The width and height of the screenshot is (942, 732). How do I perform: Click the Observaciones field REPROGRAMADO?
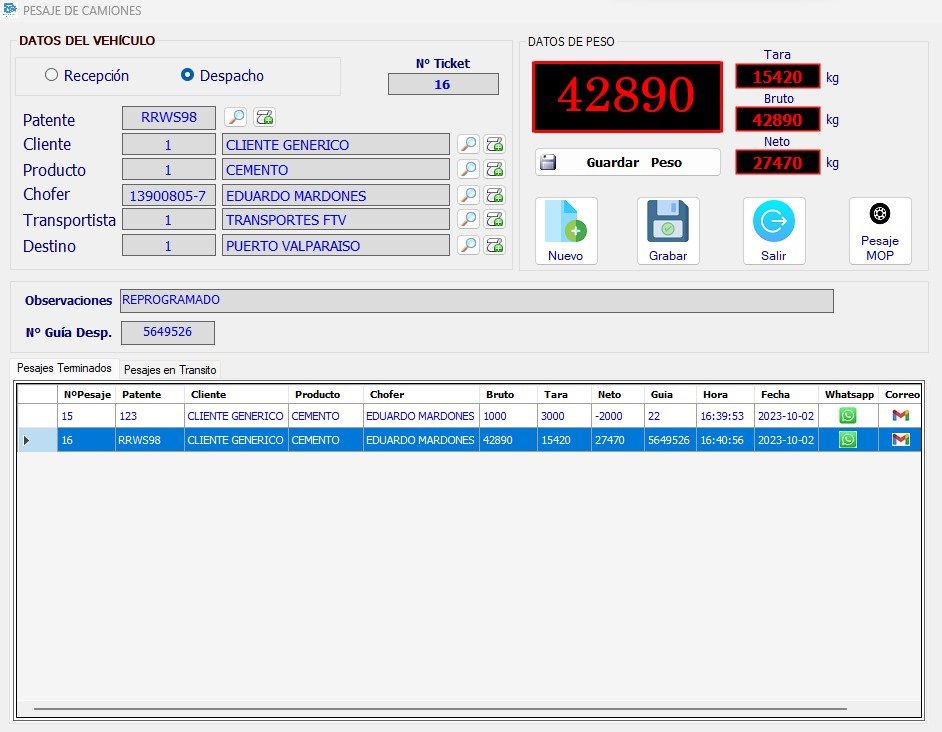[x=476, y=300]
